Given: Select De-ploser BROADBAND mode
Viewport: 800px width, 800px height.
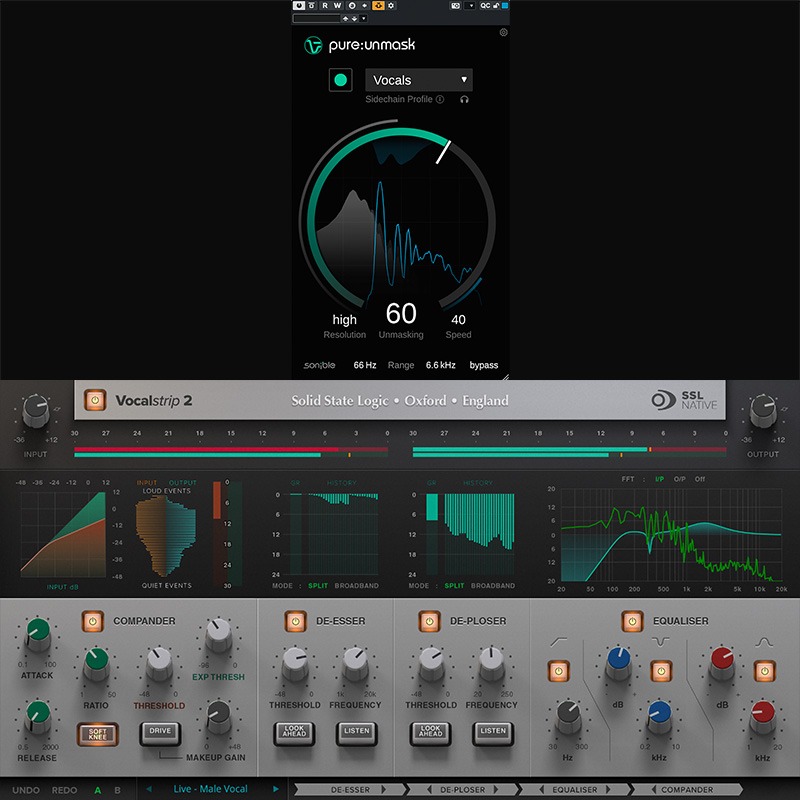Looking at the screenshot, I should tap(493, 586).
